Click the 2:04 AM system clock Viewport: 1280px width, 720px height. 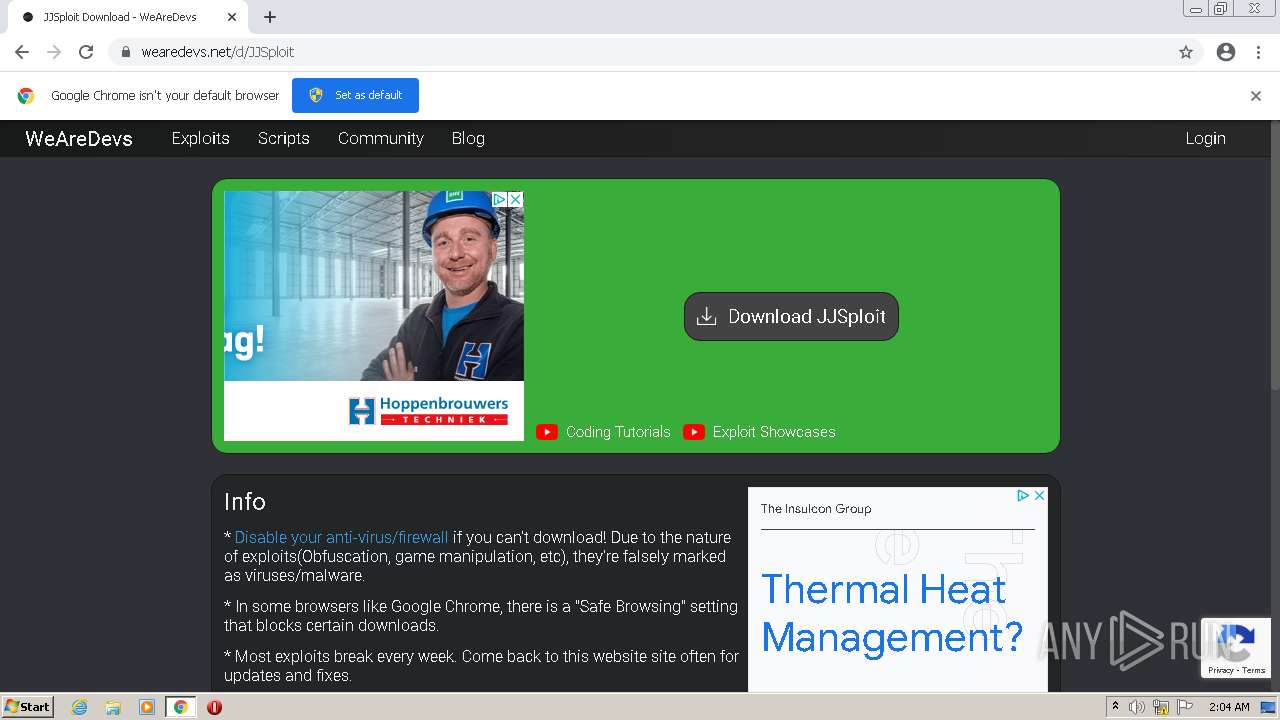tap(1228, 707)
